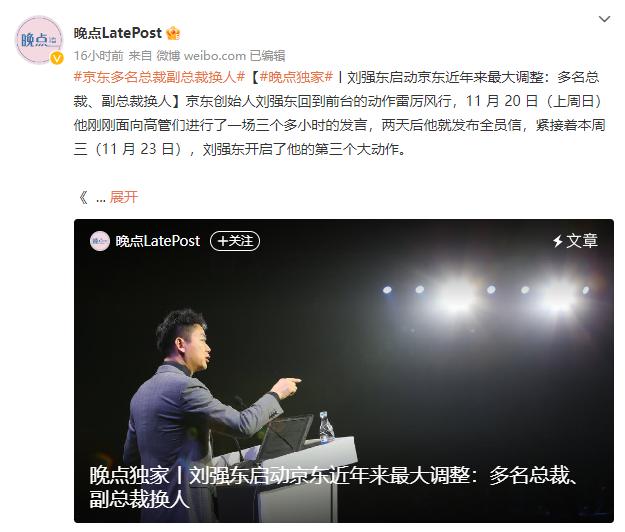This screenshot has height=532, width=625.
Task: Click 晚点LatePost name in article card
Action: [x=158, y=241]
